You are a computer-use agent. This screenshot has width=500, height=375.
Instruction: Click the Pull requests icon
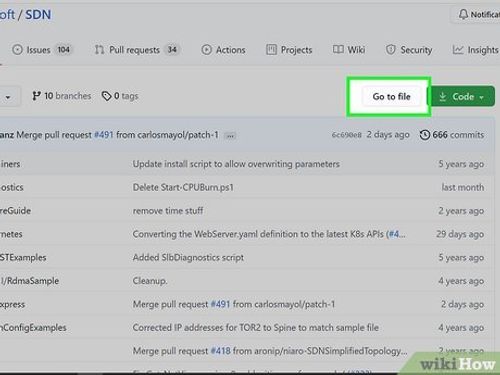coord(99,50)
